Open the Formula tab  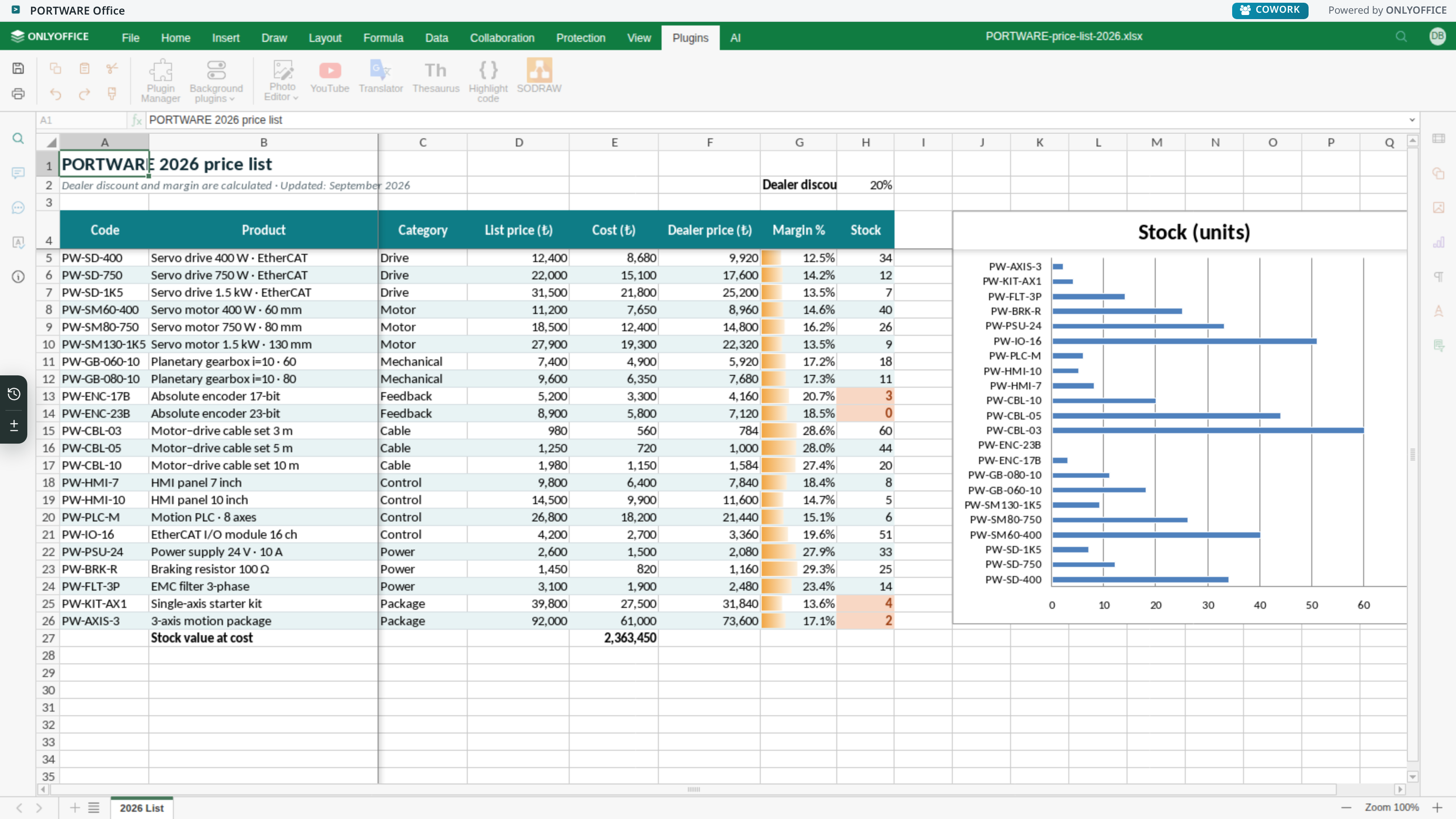click(x=383, y=38)
